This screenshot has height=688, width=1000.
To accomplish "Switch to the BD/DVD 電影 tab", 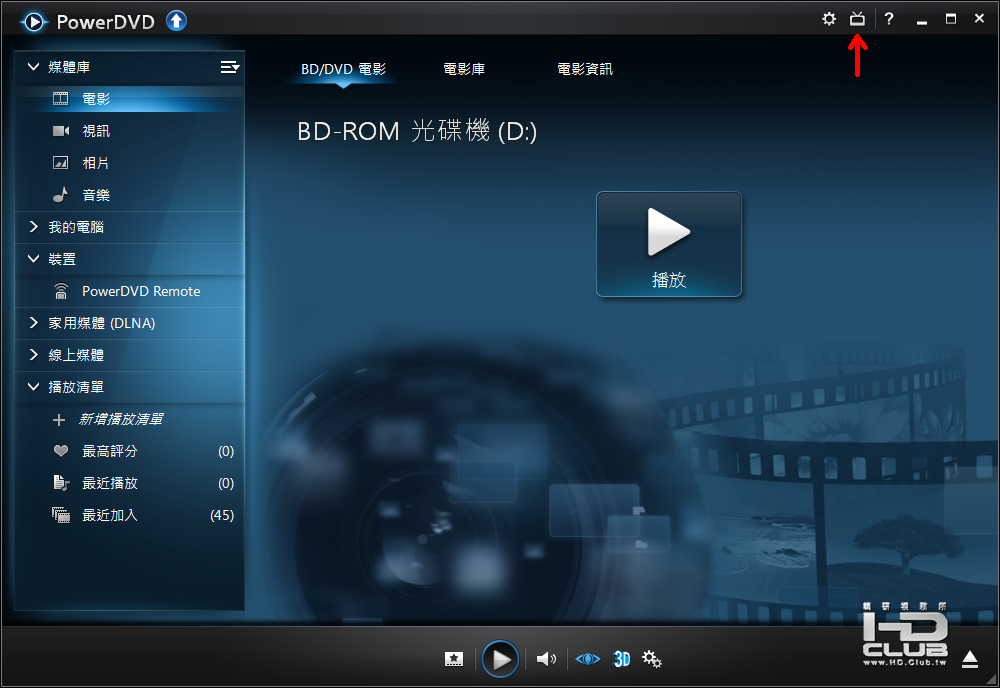I will 343,69.
